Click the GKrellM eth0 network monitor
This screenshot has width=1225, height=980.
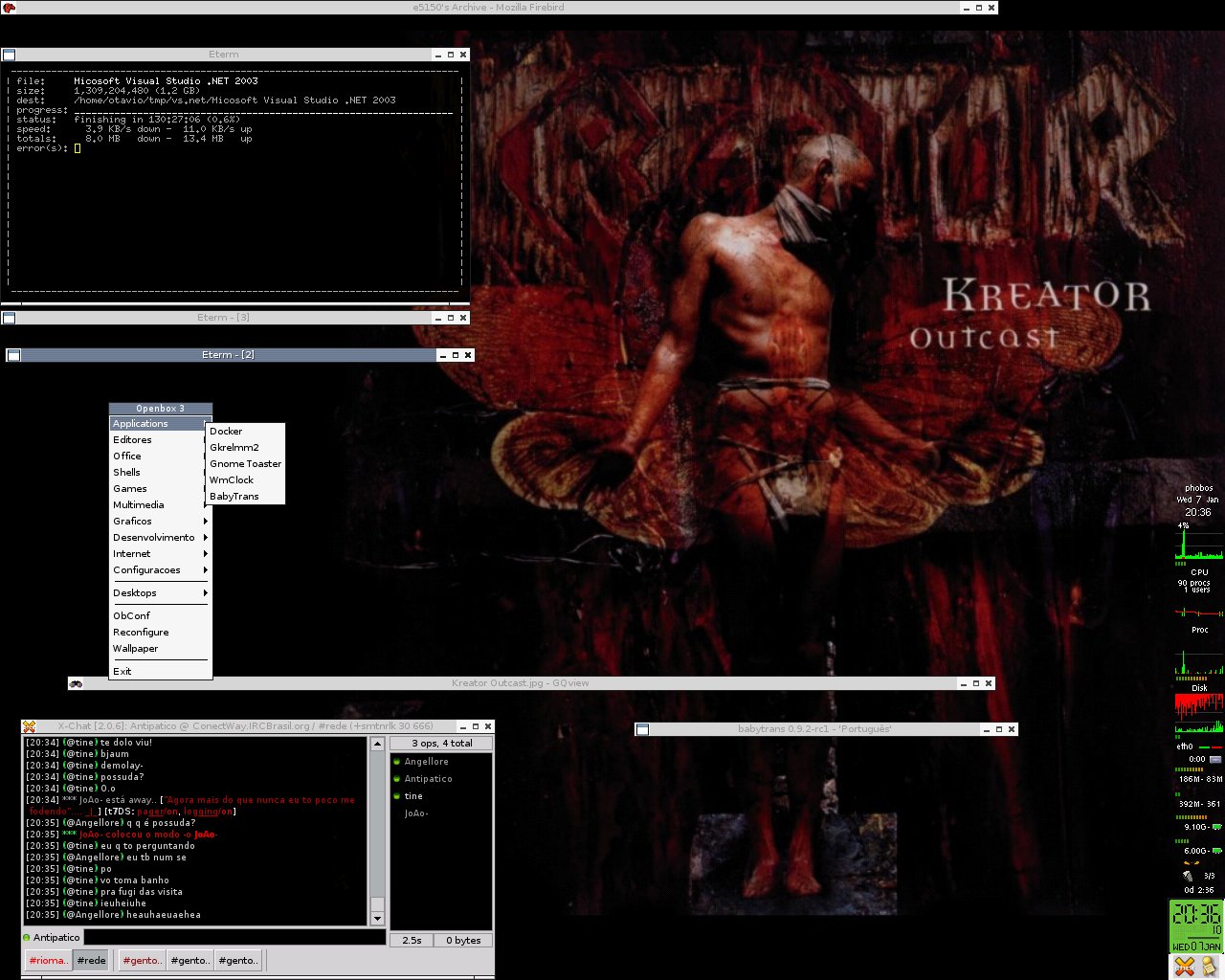pyautogui.click(x=1198, y=746)
